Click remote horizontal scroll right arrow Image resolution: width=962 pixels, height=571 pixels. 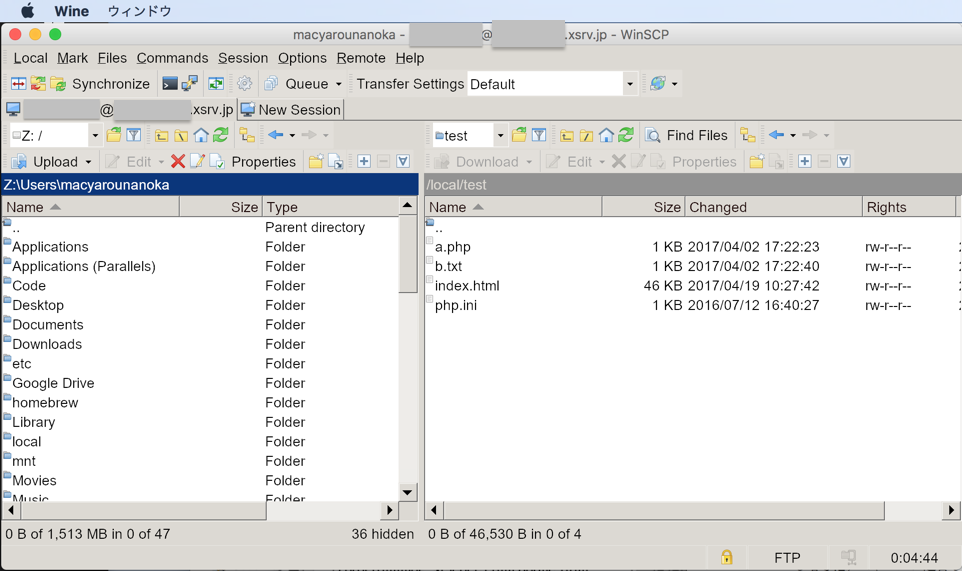[x=951, y=510]
